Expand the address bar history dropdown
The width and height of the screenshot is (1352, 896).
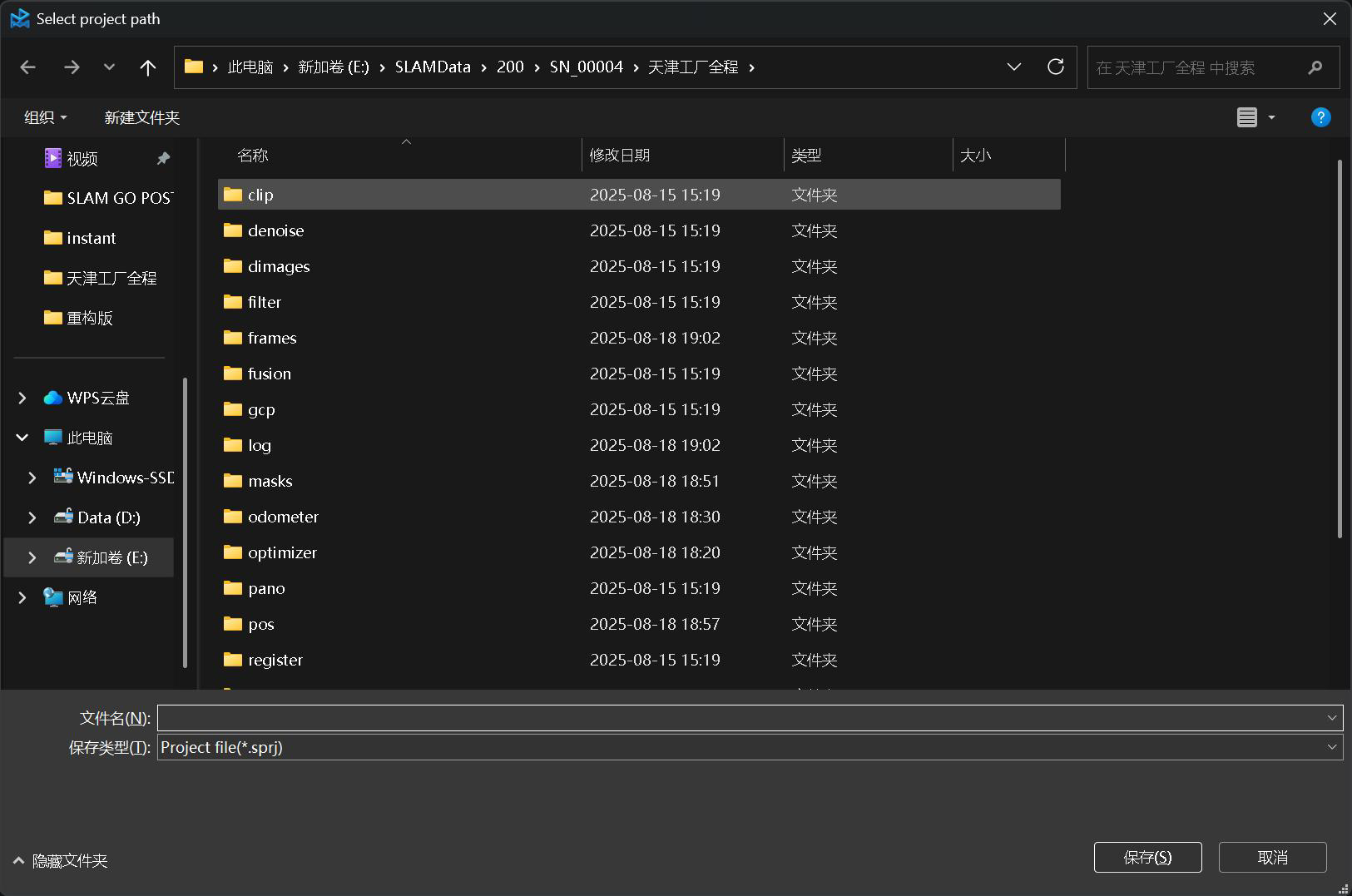tap(1014, 67)
